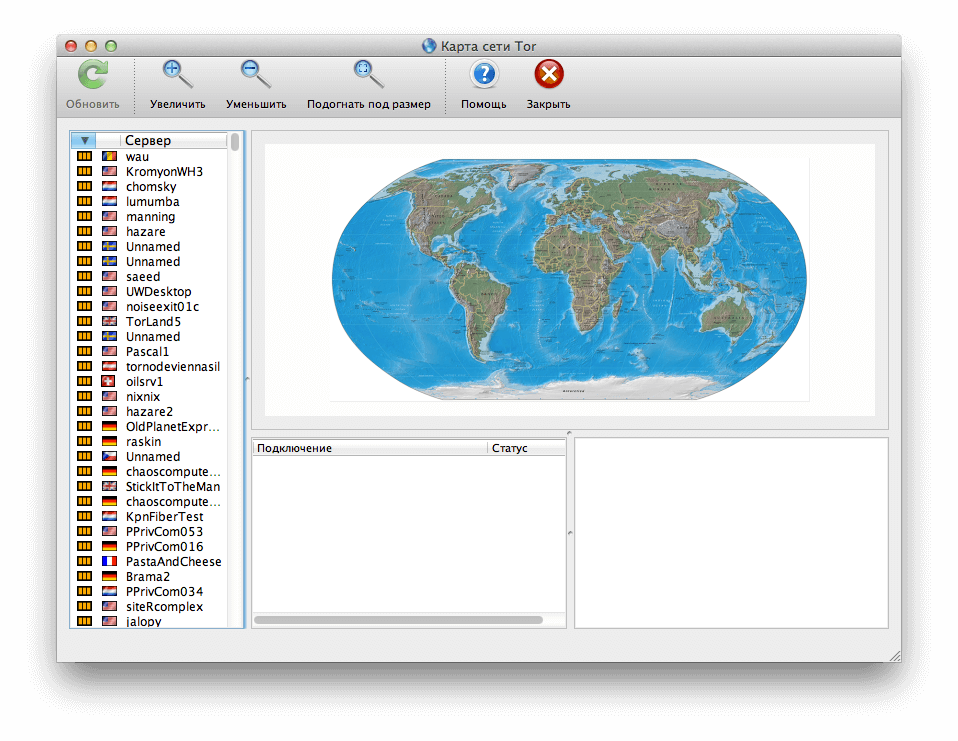This screenshot has height=741, width=958.
Task: Click the status bars icon beside UWDesktop
Action: [x=84, y=291]
